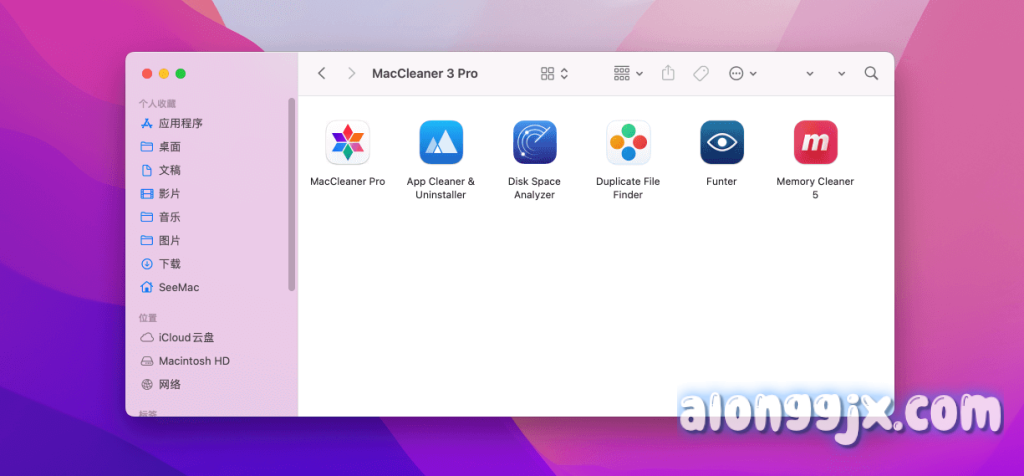Select 下载 folder in the sidebar
The image size is (1024, 476).
pyautogui.click(x=169, y=264)
